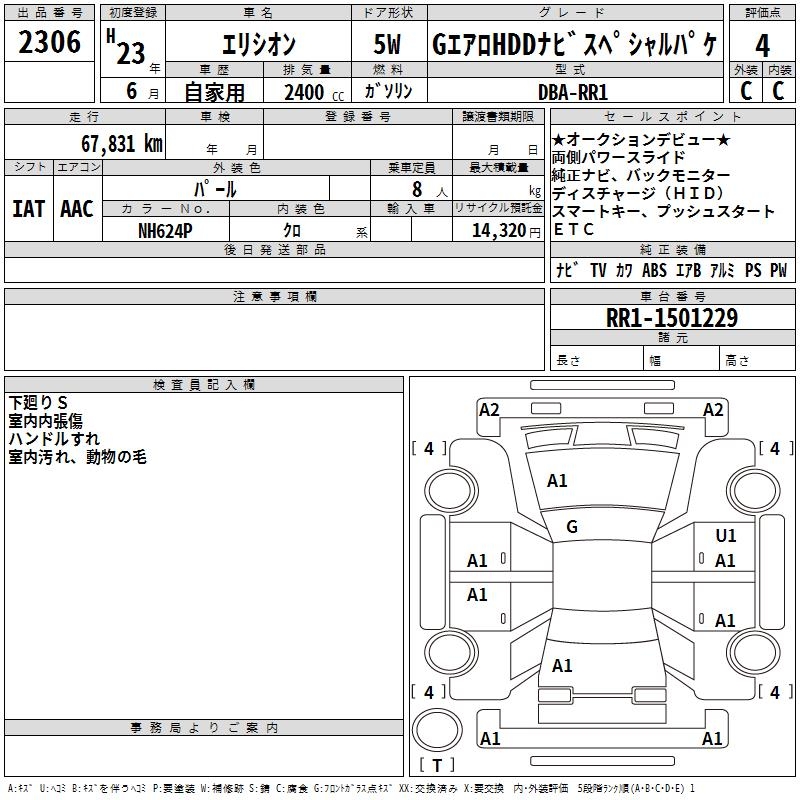Select the A1 mark on the hood
Screen dimensions: 800x800
[557, 481]
